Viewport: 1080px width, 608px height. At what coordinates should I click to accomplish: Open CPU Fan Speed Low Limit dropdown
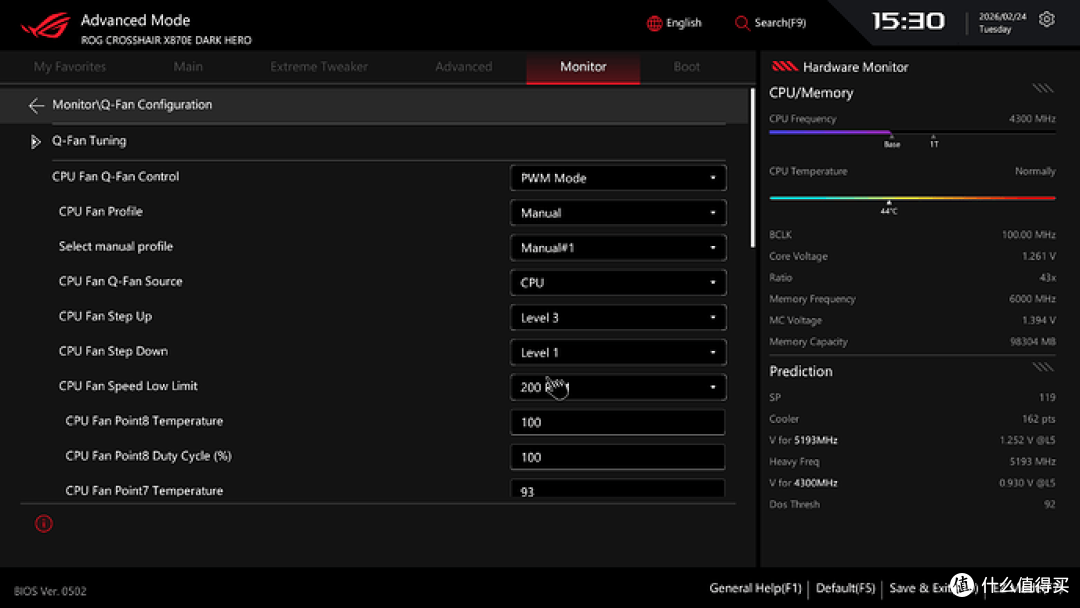pyautogui.click(x=618, y=387)
